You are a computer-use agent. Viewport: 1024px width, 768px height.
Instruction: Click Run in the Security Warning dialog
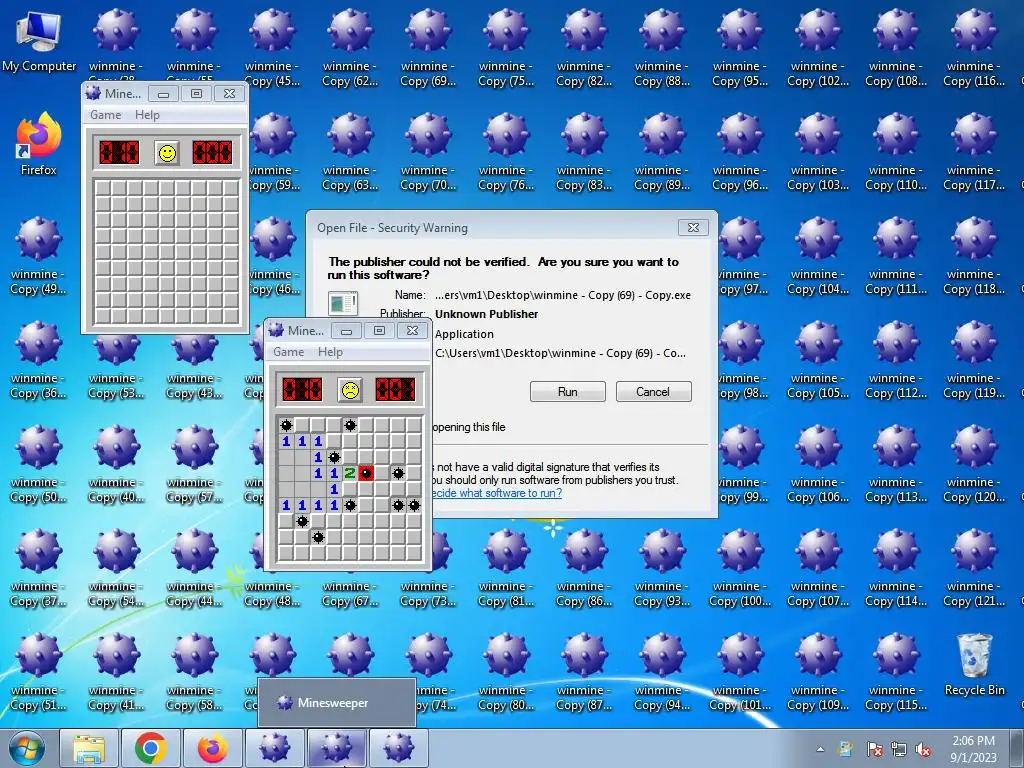568,392
